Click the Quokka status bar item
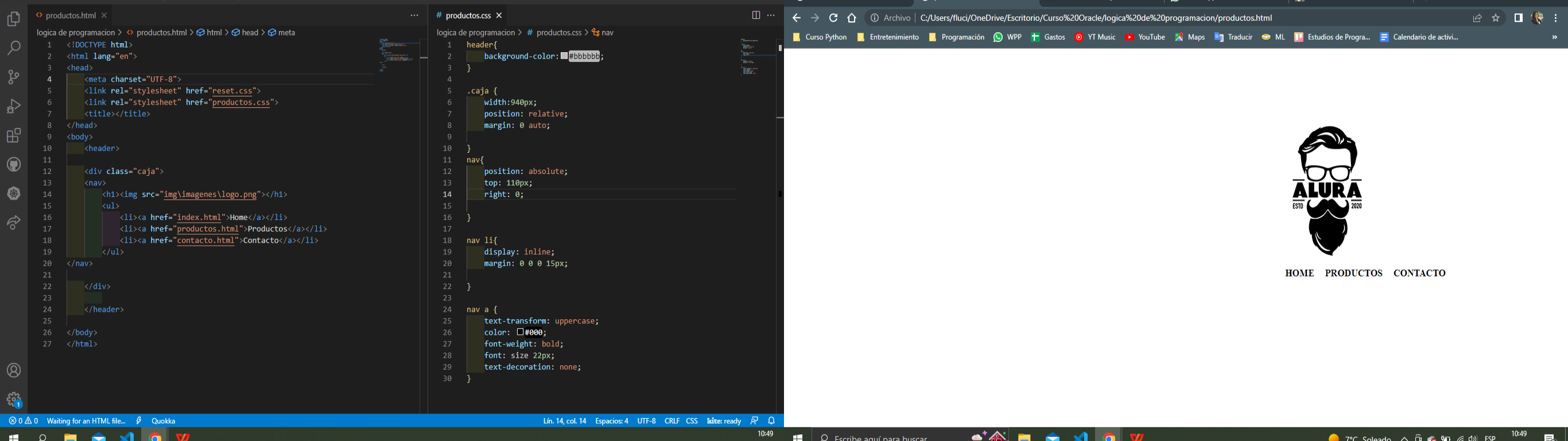The width and height of the screenshot is (1568, 441). (x=163, y=421)
